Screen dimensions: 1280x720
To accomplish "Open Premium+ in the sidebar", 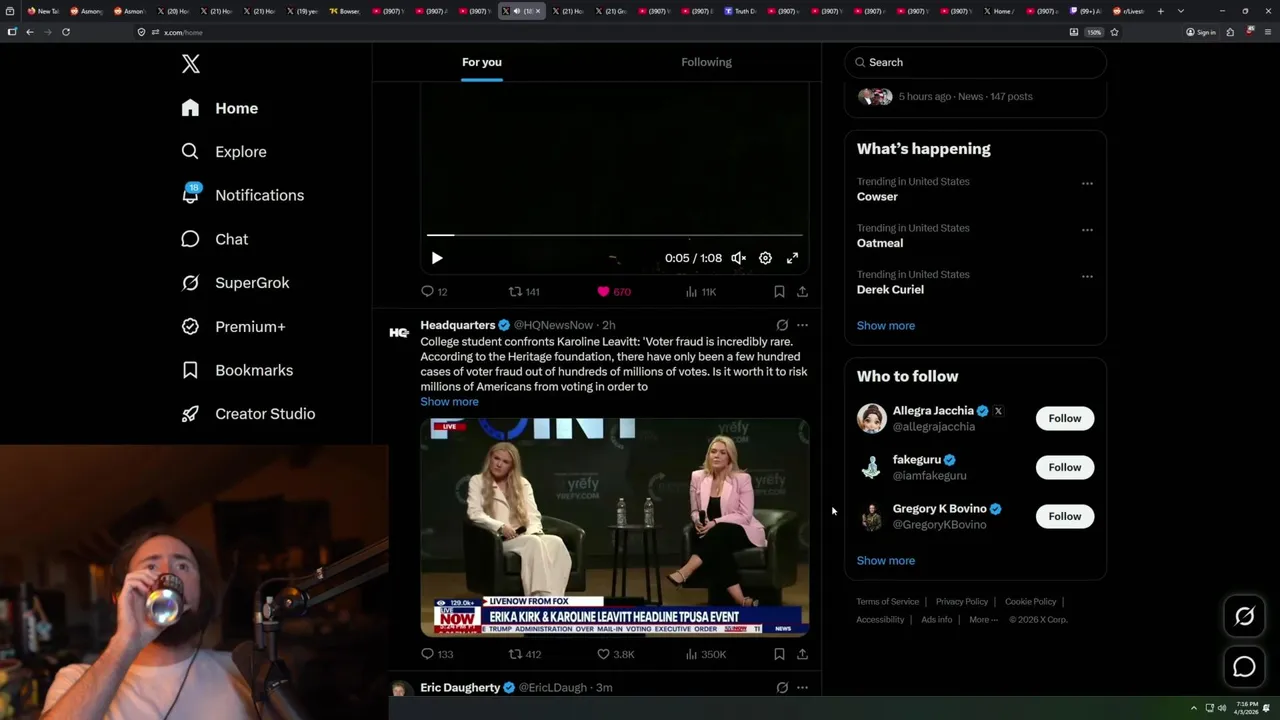I will point(233,326).
